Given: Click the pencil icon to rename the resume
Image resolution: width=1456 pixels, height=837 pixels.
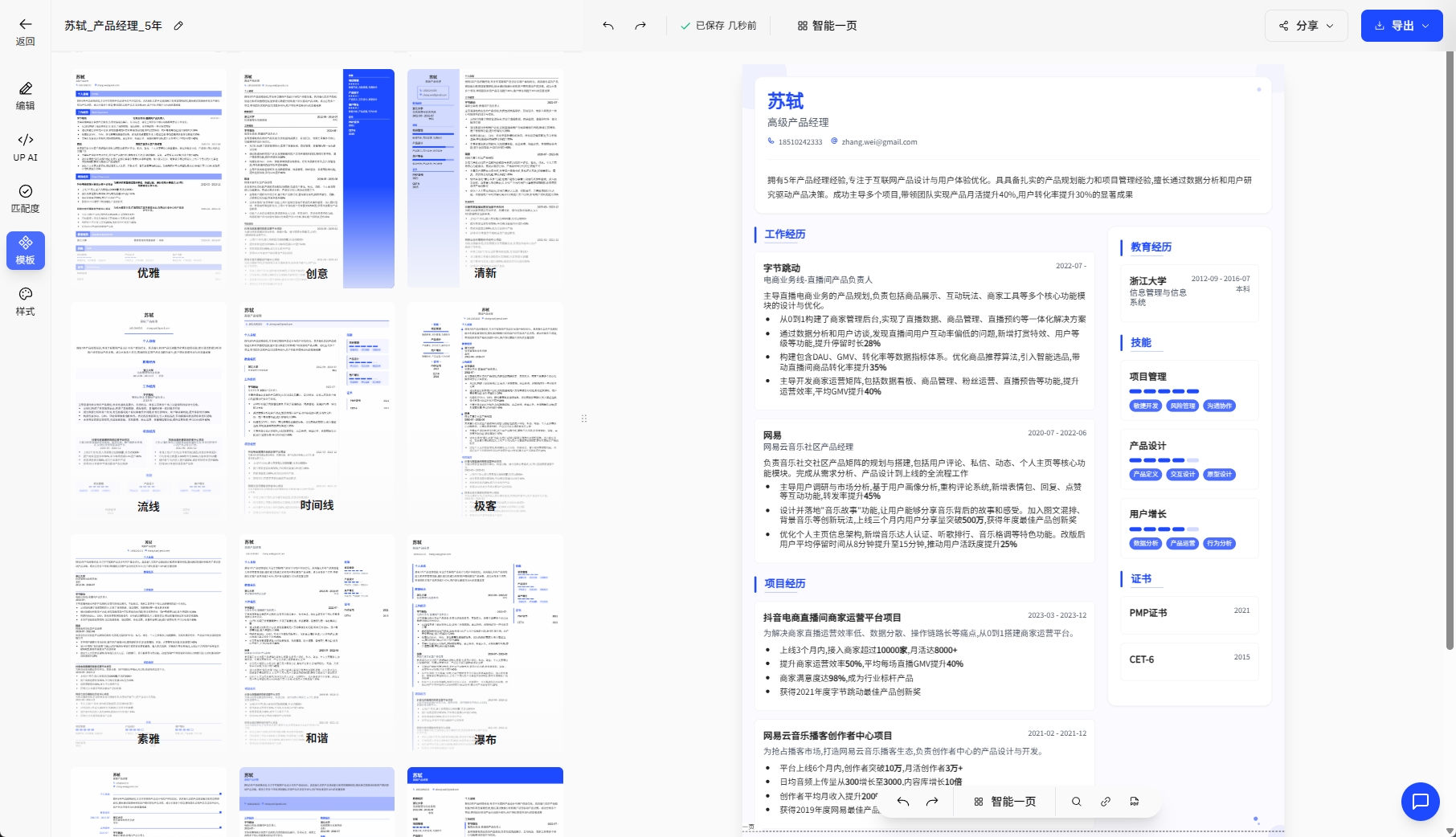Looking at the screenshot, I should pos(178,26).
